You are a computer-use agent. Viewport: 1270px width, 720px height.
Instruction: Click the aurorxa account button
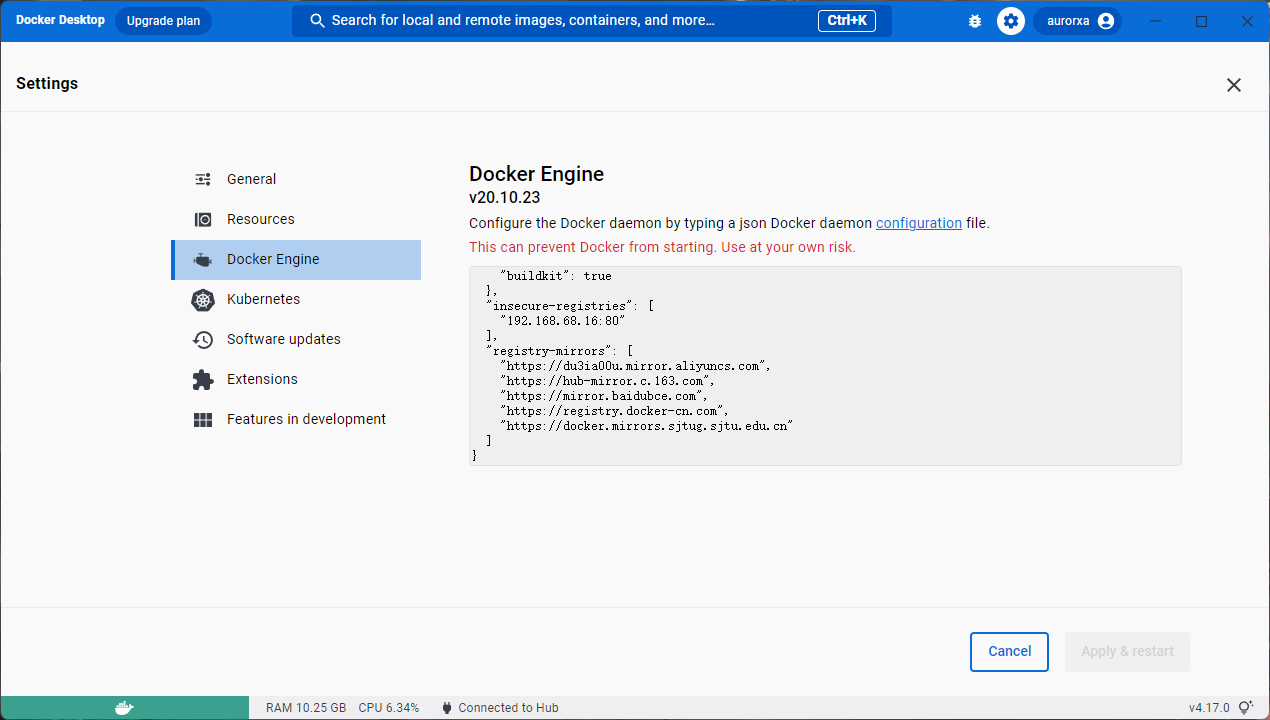point(1077,21)
